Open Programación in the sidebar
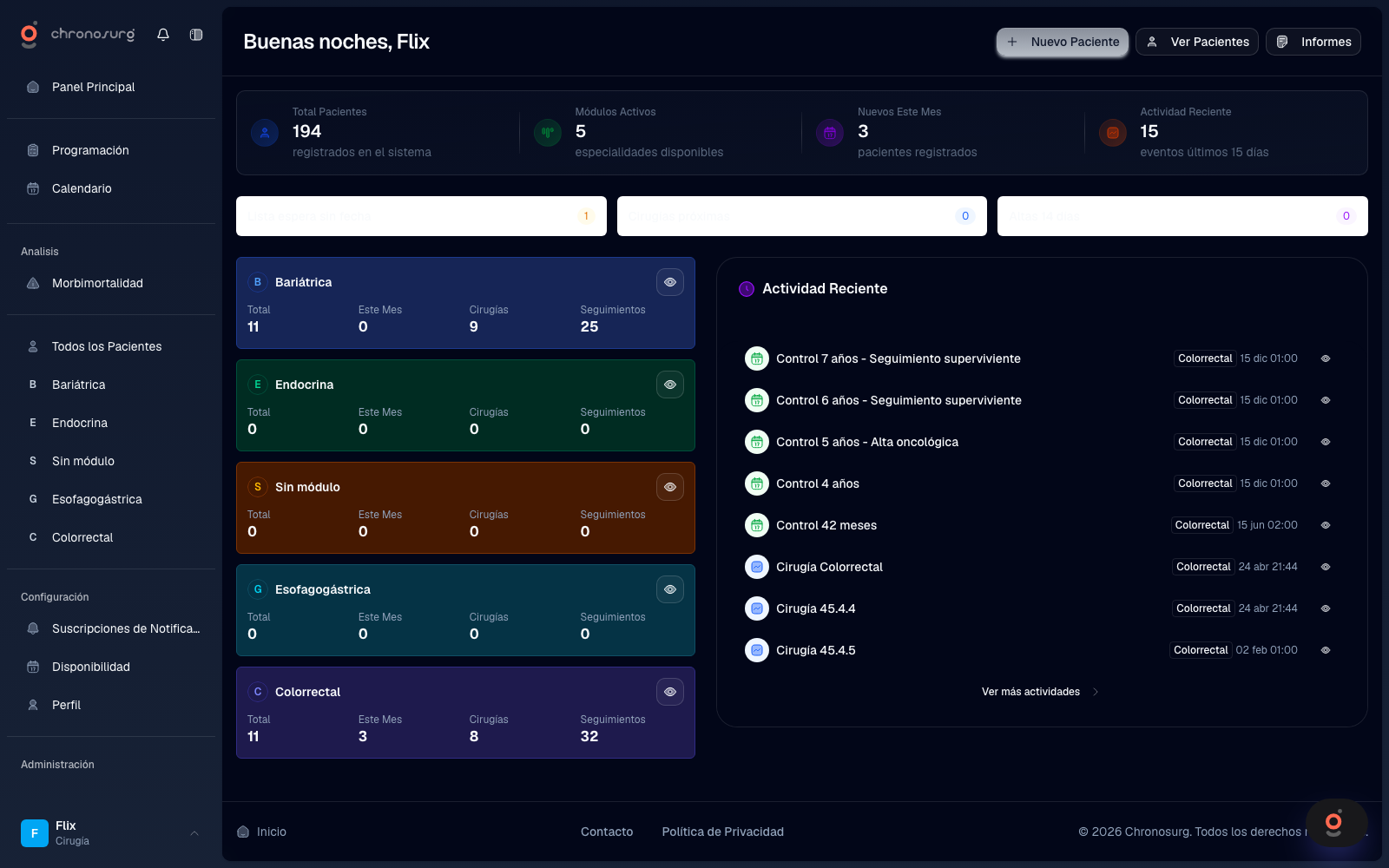 click(90, 150)
